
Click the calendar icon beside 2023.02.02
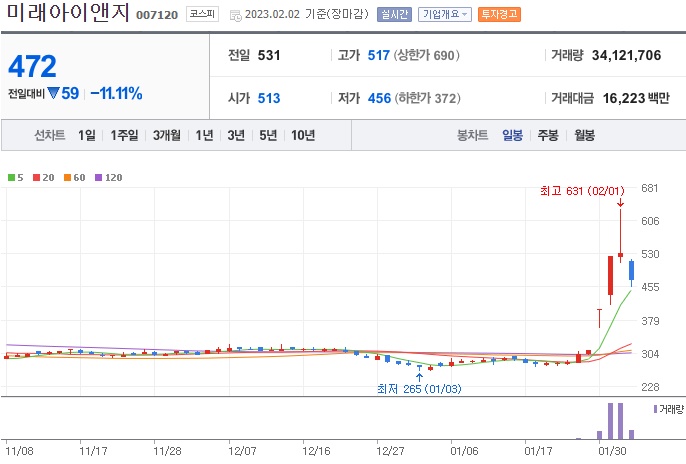tap(235, 15)
